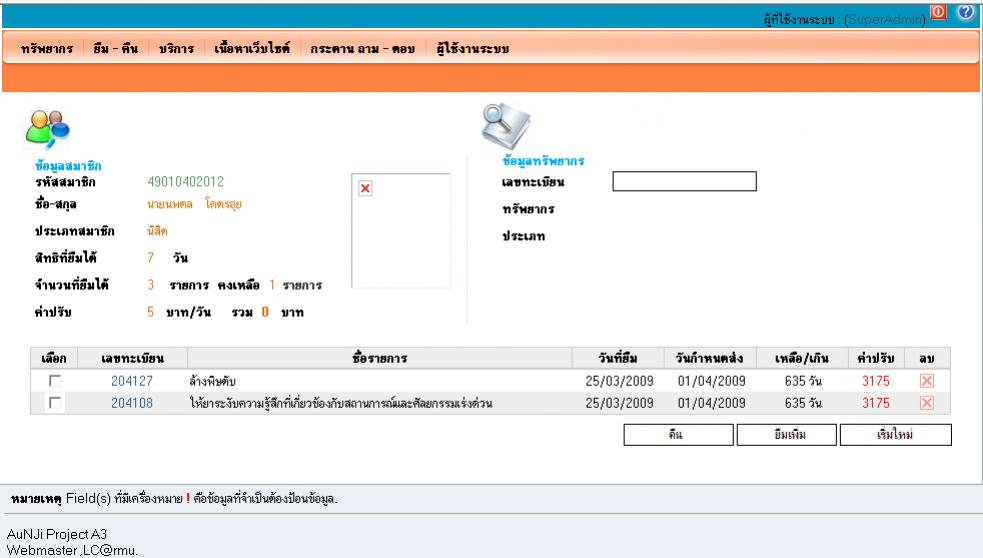Click the วันกำหนดส่ง column header
The width and height of the screenshot is (983, 558).
click(710, 358)
